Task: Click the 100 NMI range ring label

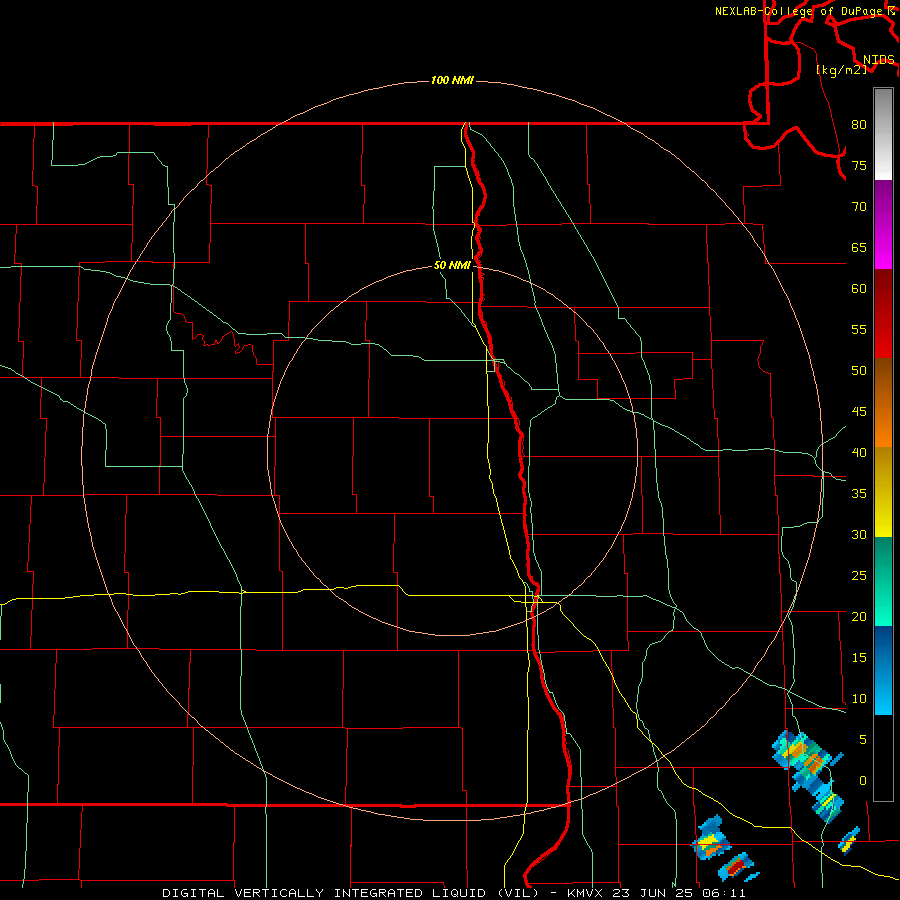Action: click(x=452, y=80)
